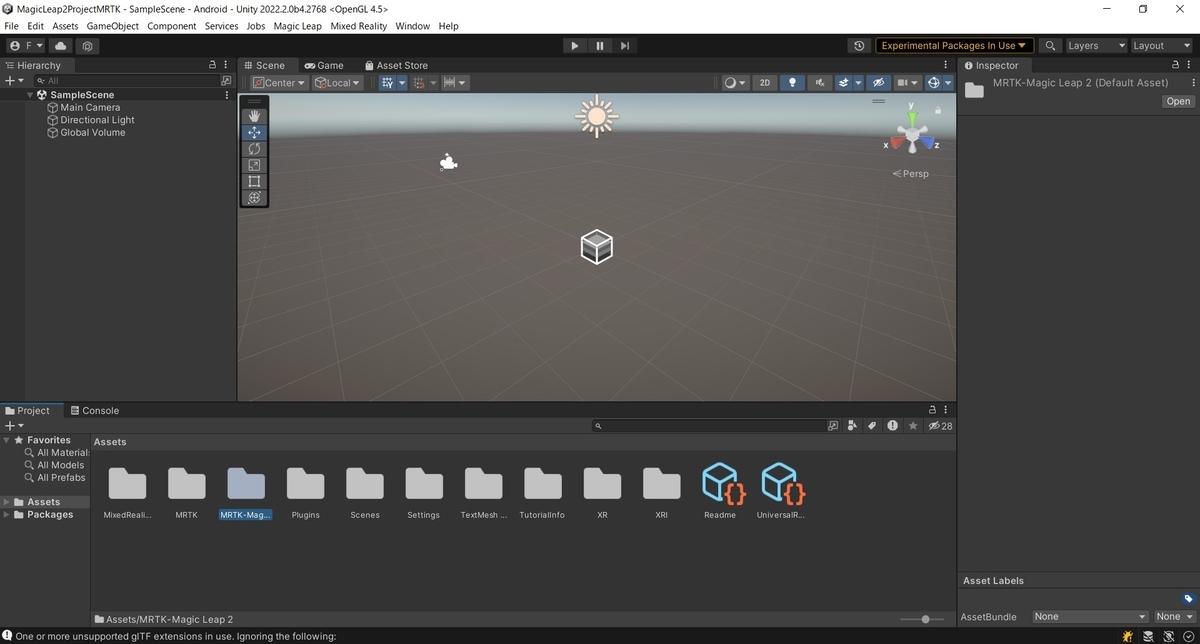The width and height of the screenshot is (1200, 644).
Task: Open Experimental Packages In Use dropdown
Action: pyautogui.click(x=953, y=46)
